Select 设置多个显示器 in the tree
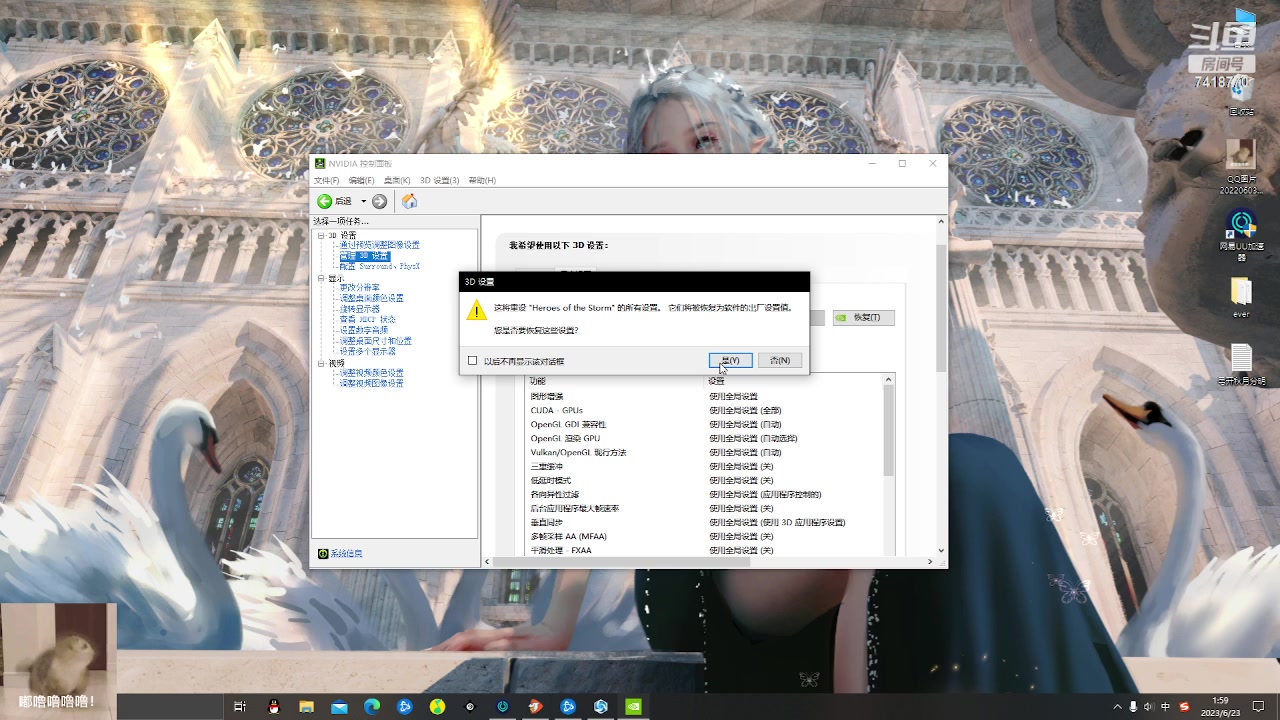The height and width of the screenshot is (720, 1280). click(x=367, y=351)
